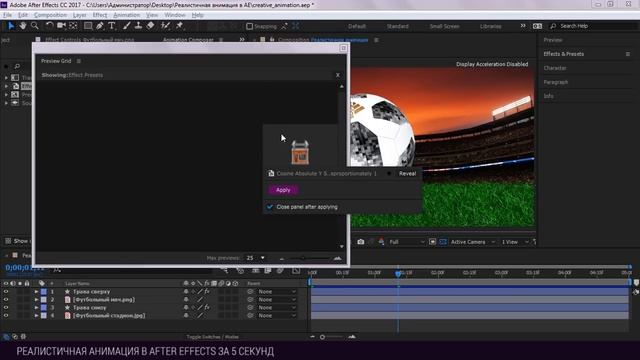This screenshot has width=640, height=360.
Task: Switch to the Small Screen workspace
Action: point(444,26)
